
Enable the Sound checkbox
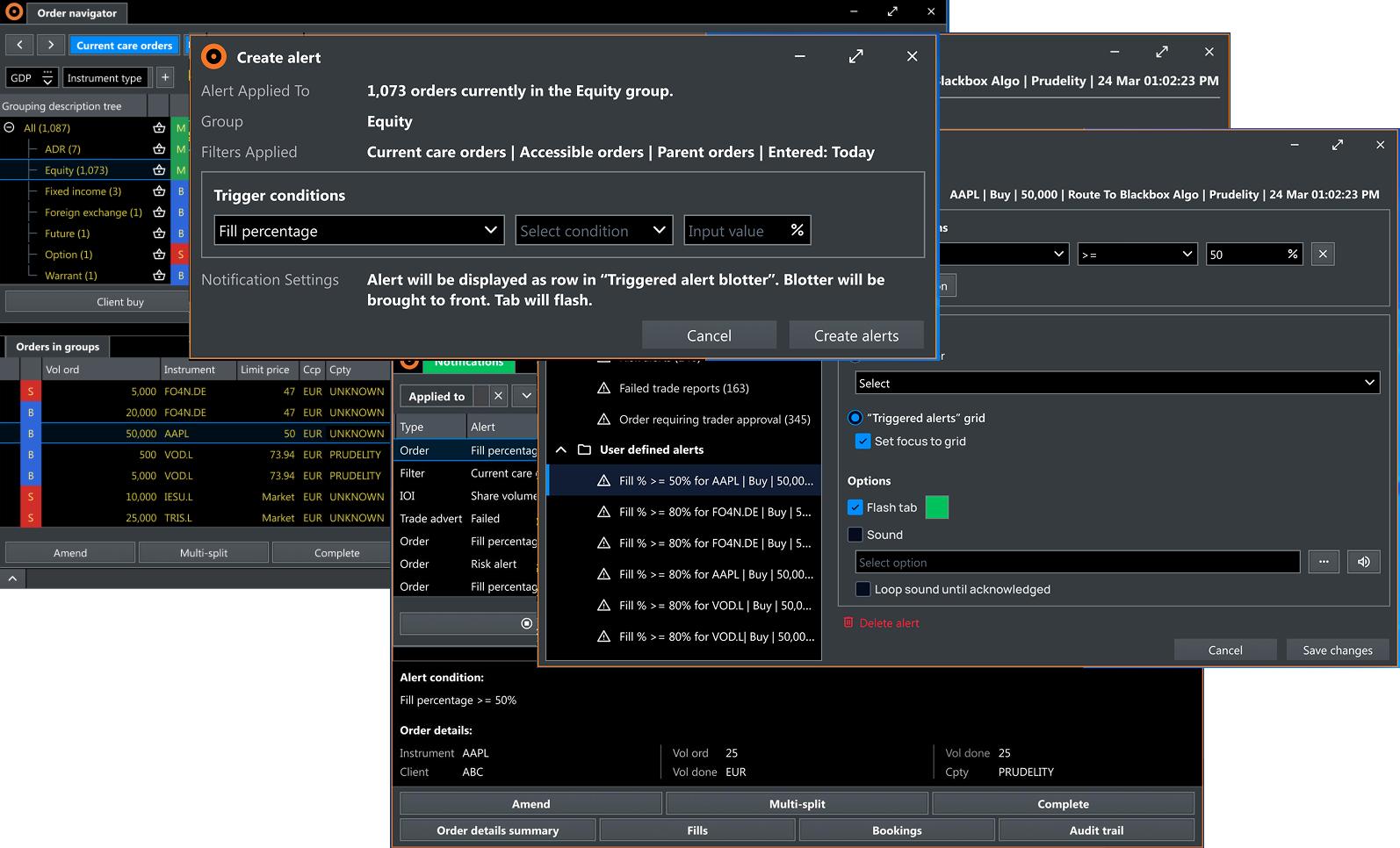(855, 535)
